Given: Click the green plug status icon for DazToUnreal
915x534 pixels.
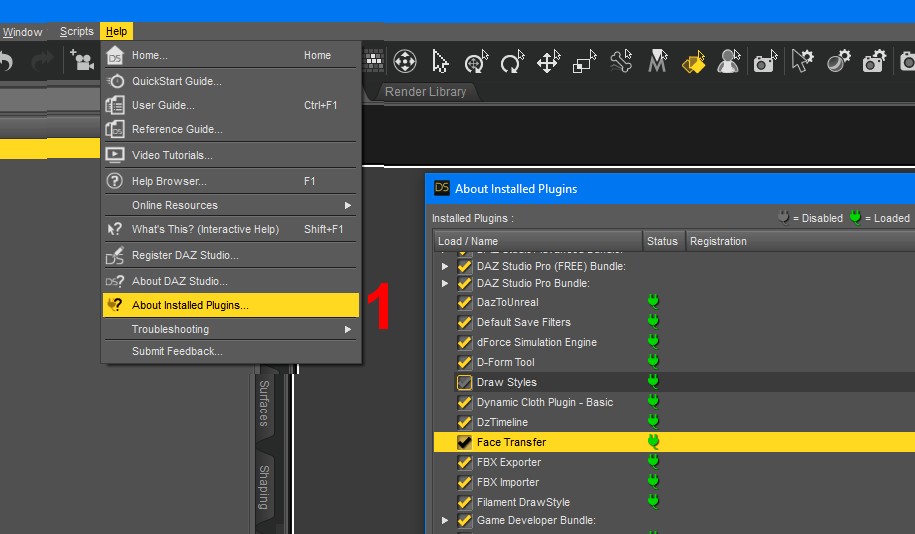Looking at the screenshot, I should pyautogui.click(x=653, y=301).
